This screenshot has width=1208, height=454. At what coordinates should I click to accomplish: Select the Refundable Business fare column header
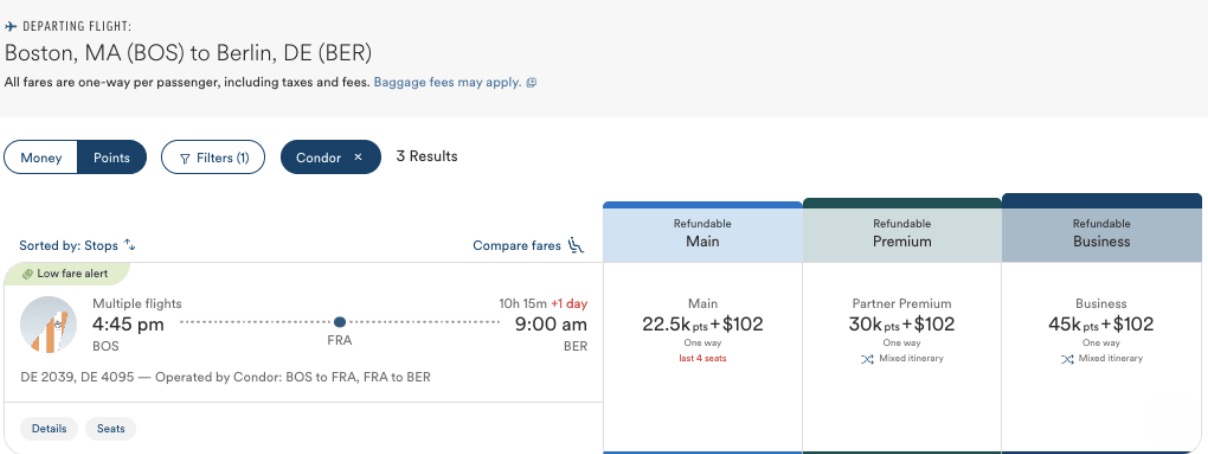(1101, 233)
